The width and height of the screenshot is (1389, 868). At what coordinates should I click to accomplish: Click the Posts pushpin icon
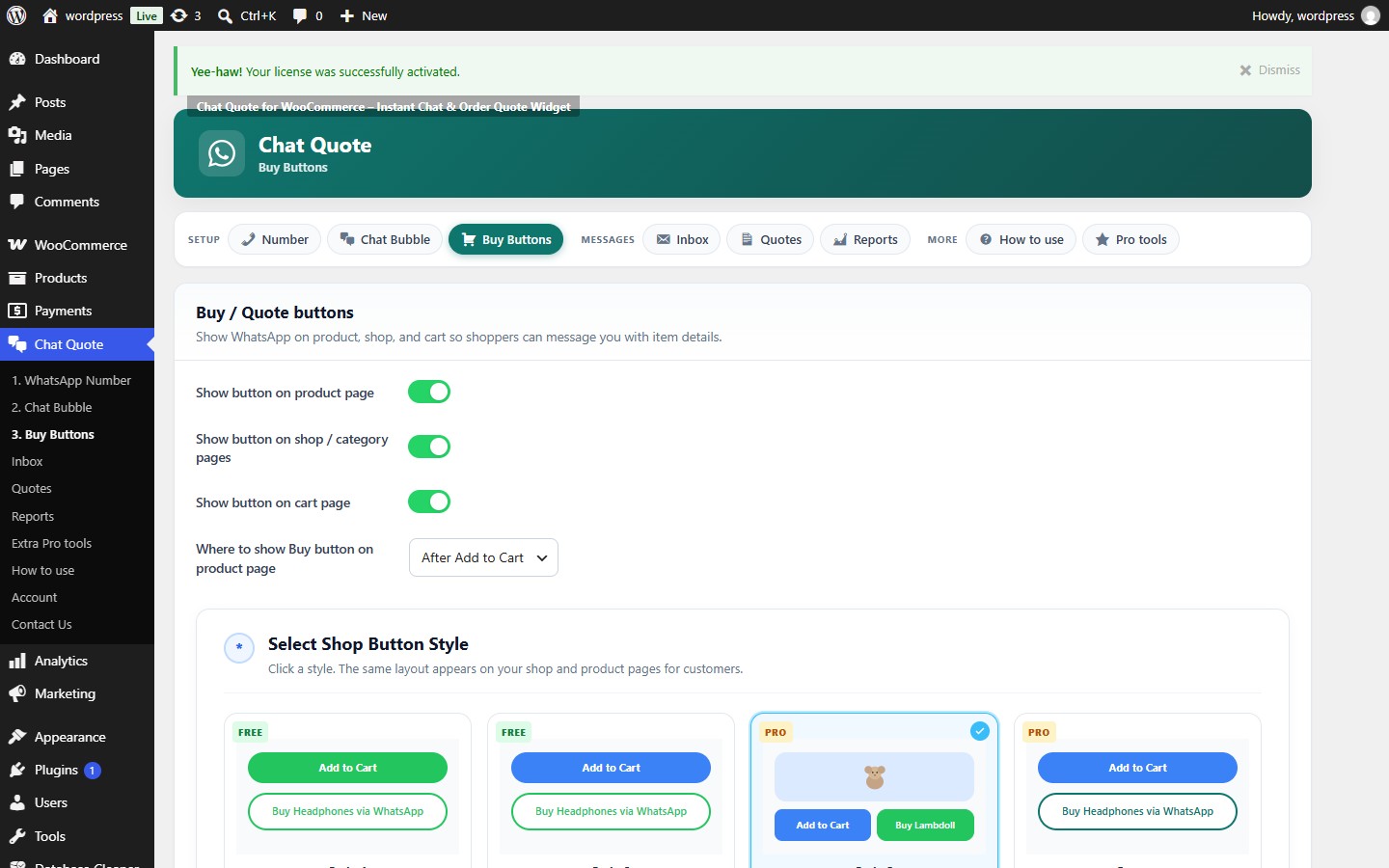pyautogui.click(x=17, y=102)
